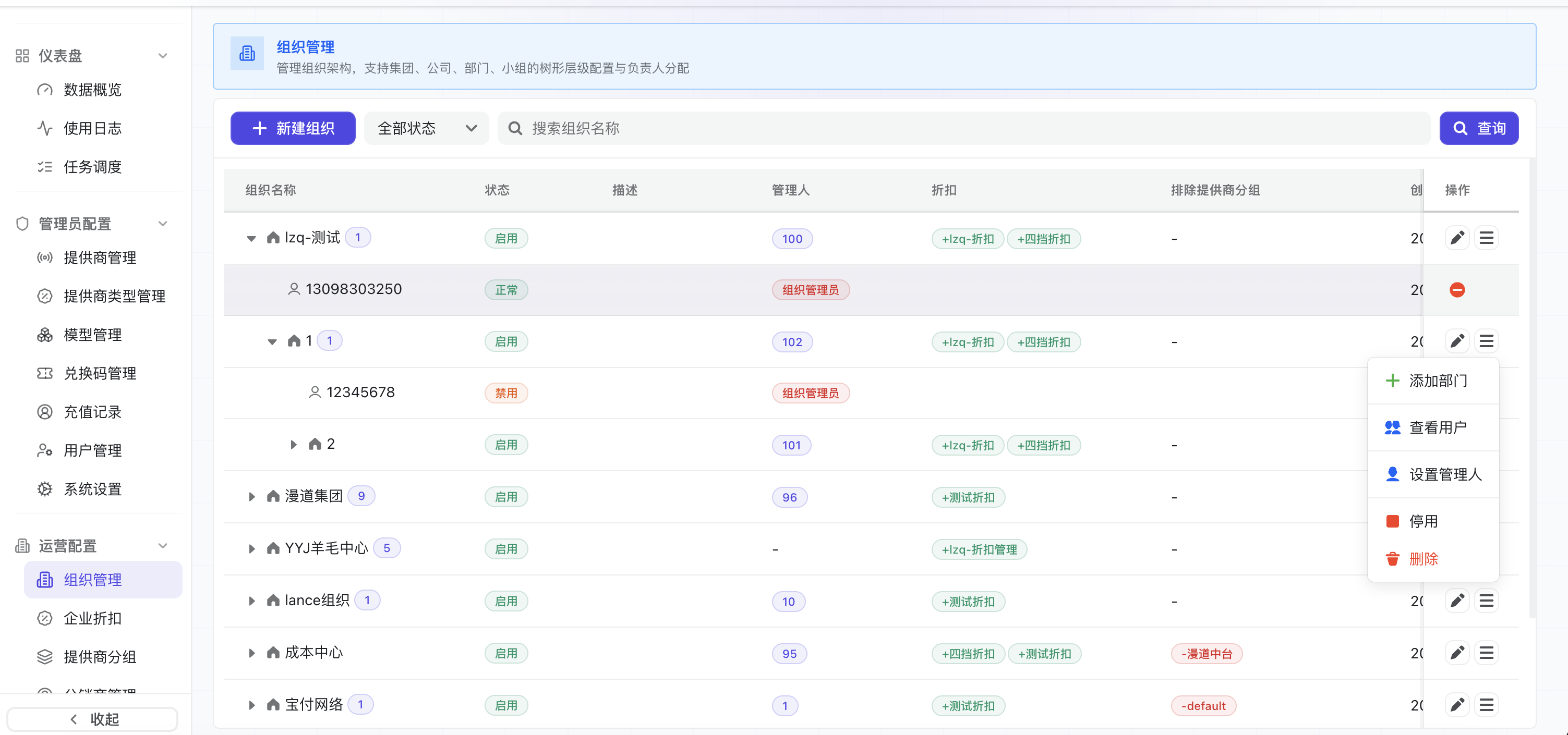Collapse the organization 1 tree row
This screenshot has height=735, width=1568.
tap(272, 342)
